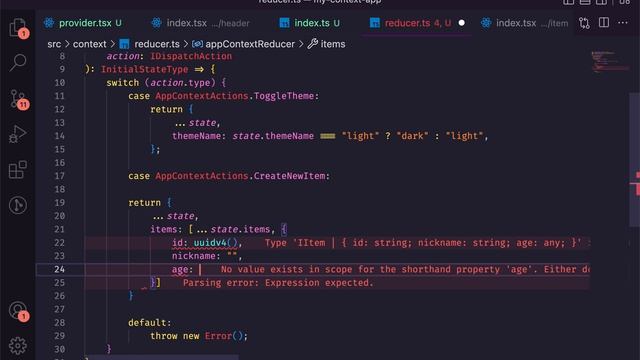Click the IDispatchAction type on line 8
The height and width of the screenshot is (360, 640).
191,56
